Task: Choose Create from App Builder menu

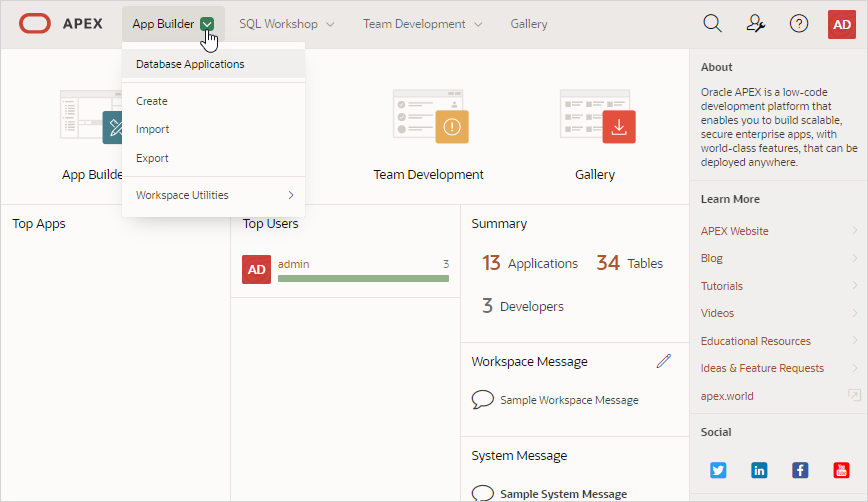Action: click(213, 101)
